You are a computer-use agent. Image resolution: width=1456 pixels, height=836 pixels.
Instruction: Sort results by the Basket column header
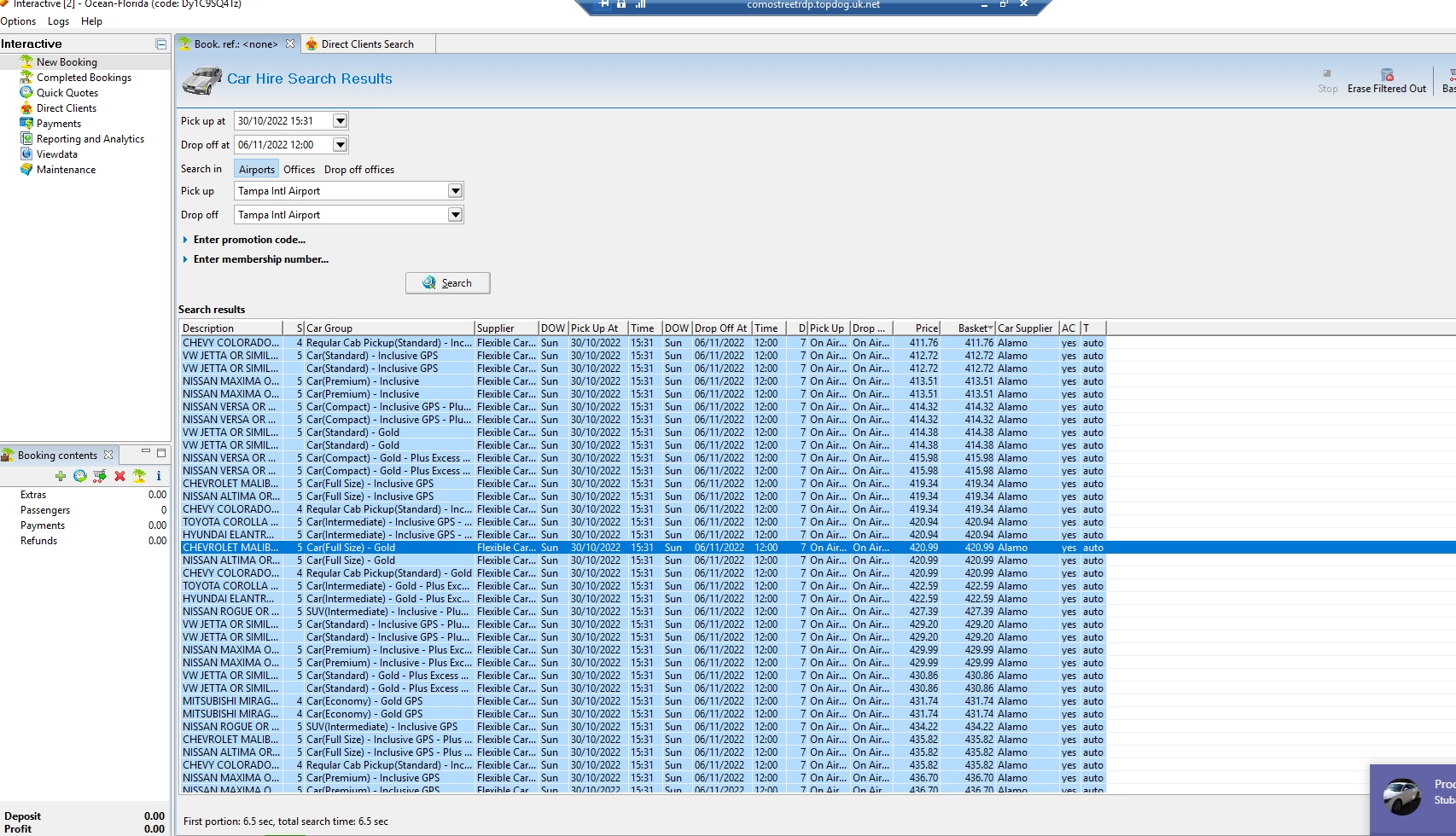(x=969, y=328)
